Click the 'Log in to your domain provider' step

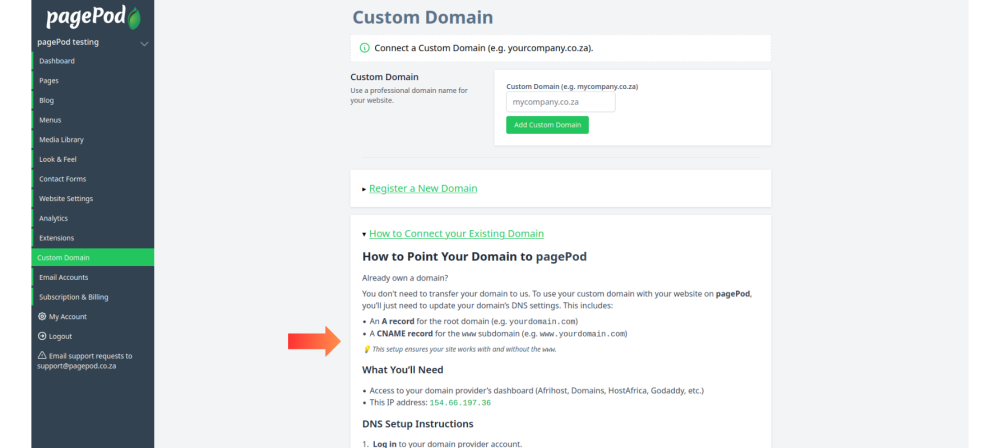447,444
